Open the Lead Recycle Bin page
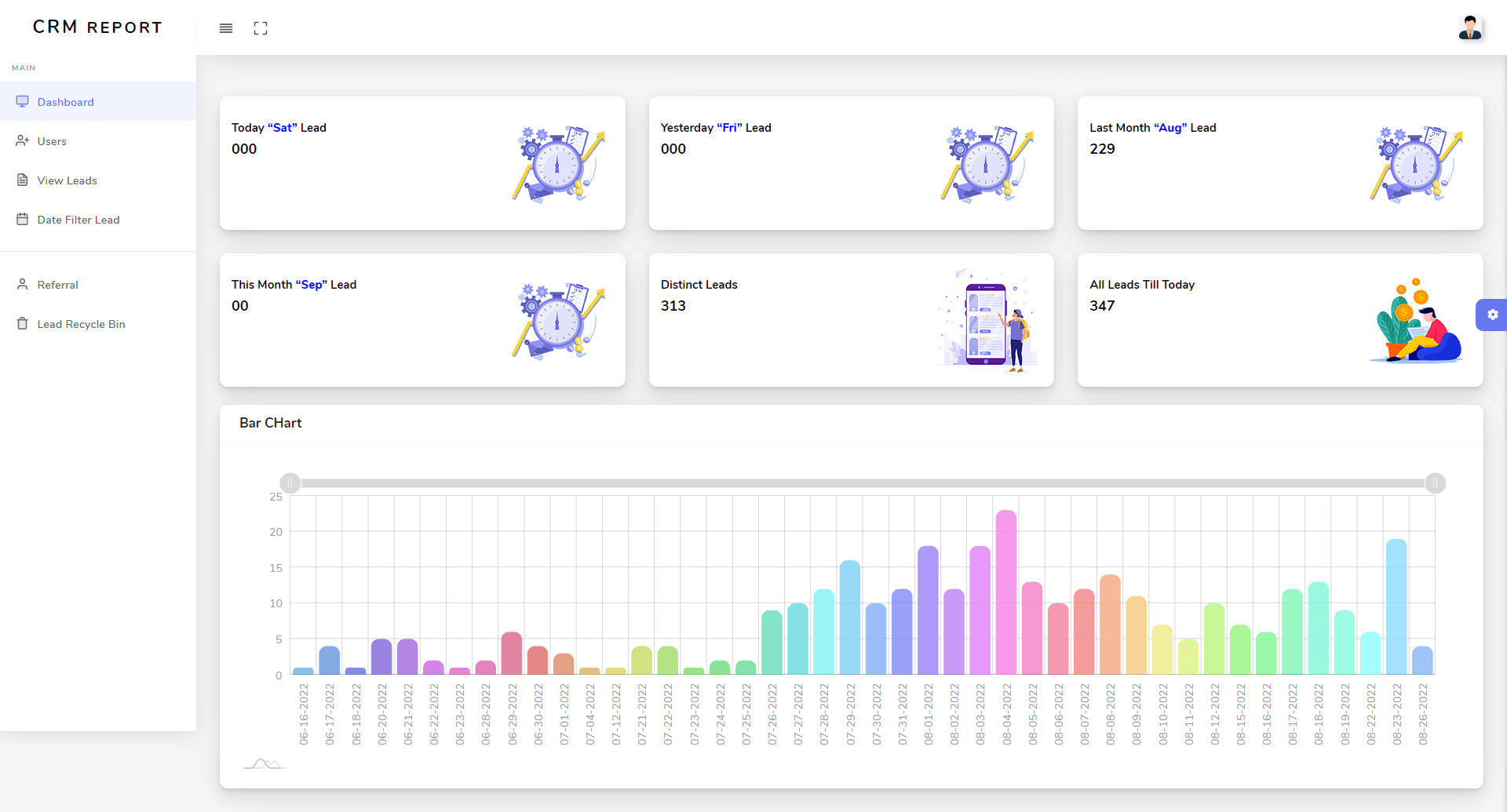Image resolution: width=1507 pixels, height=812 pixels. pos(81,324)
